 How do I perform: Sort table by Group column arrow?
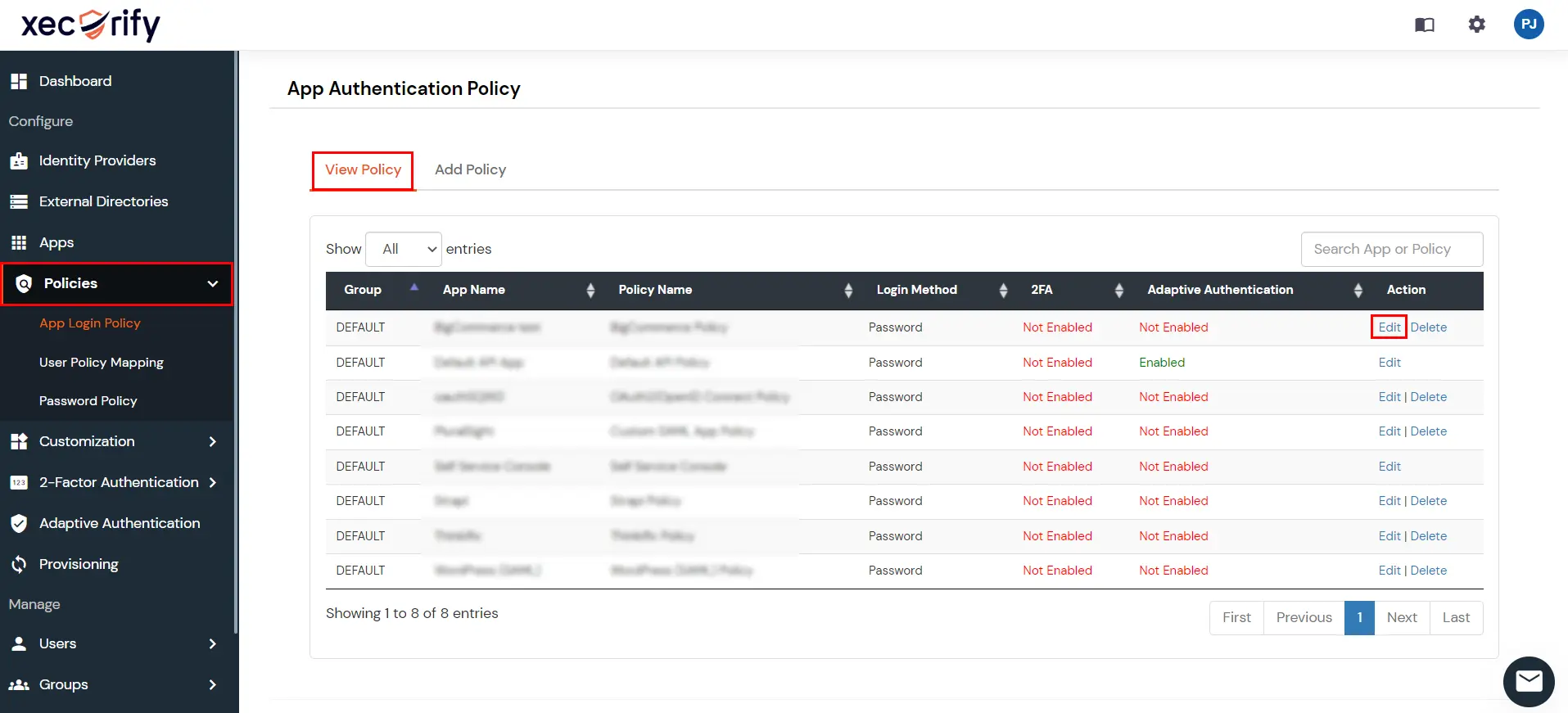pyautogui.click(x=414, y=287)
